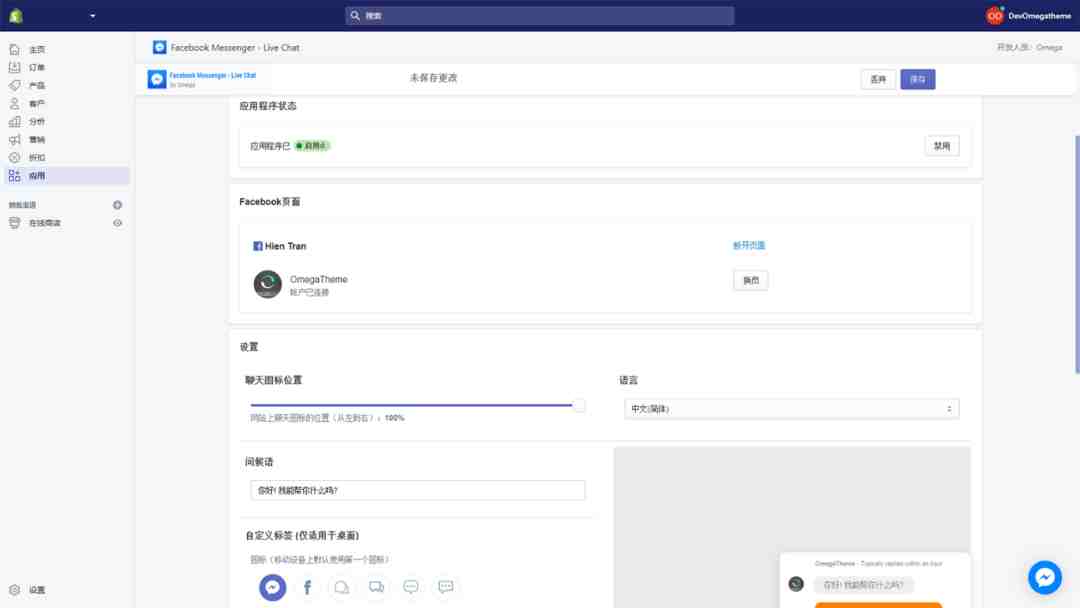Select the Messenger bolt chat icon option

pos(273,587)
